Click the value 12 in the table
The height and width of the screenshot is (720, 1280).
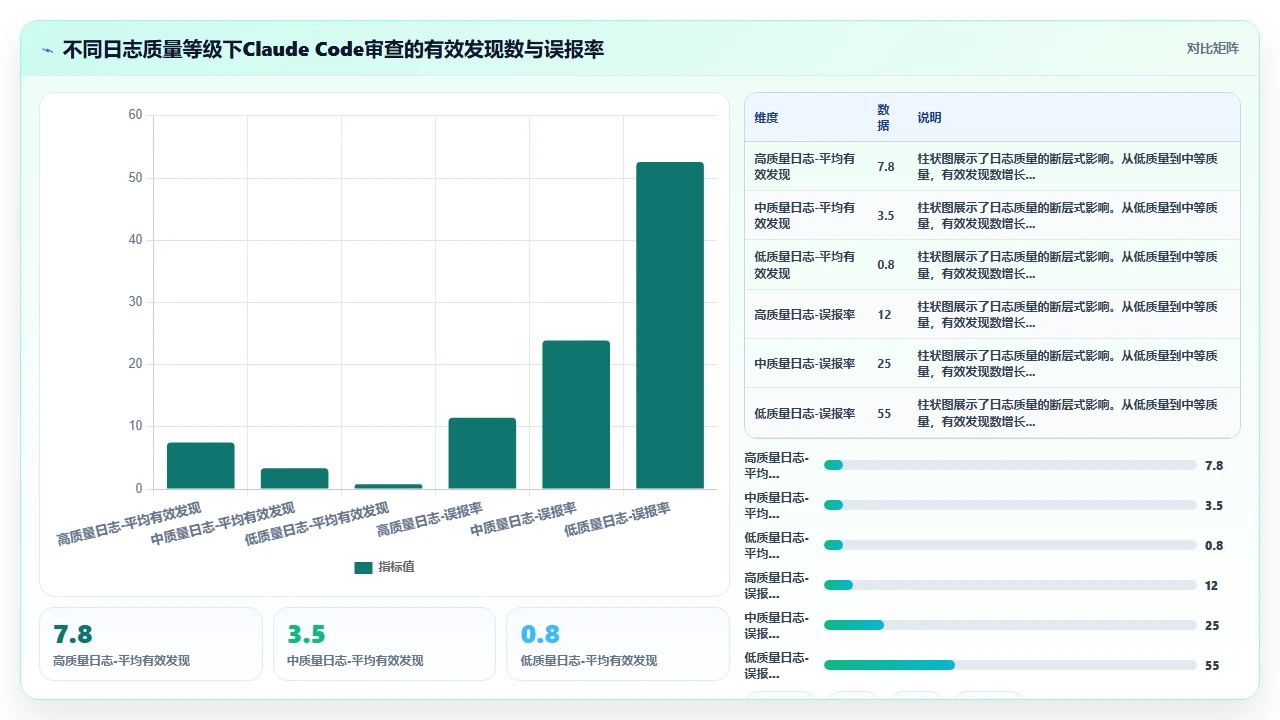point(884,315)
